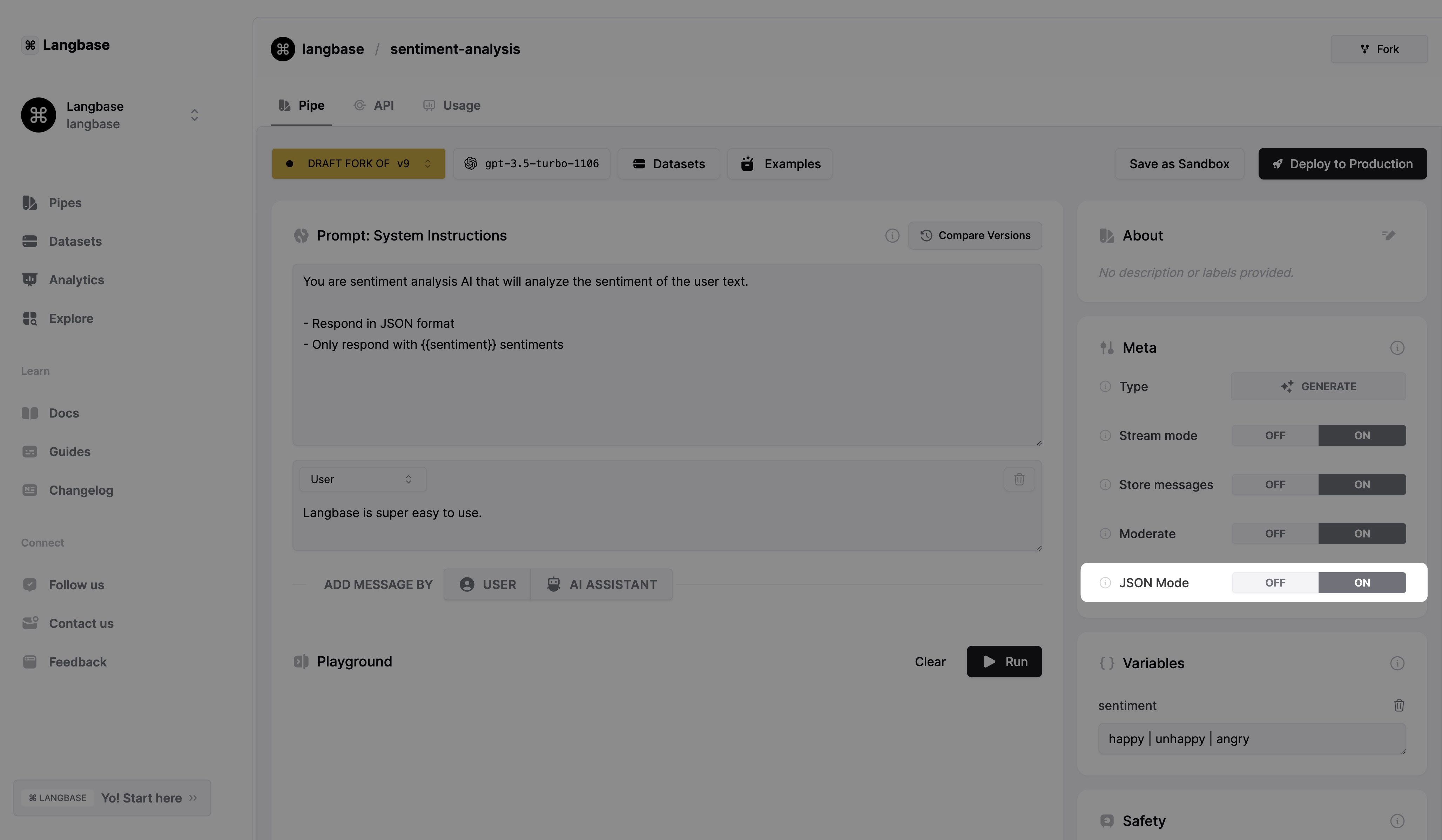1442x840 pixels.
Task: Open the DRAFT FORK OF v9 version dropdown
Action: pos(358,164)
